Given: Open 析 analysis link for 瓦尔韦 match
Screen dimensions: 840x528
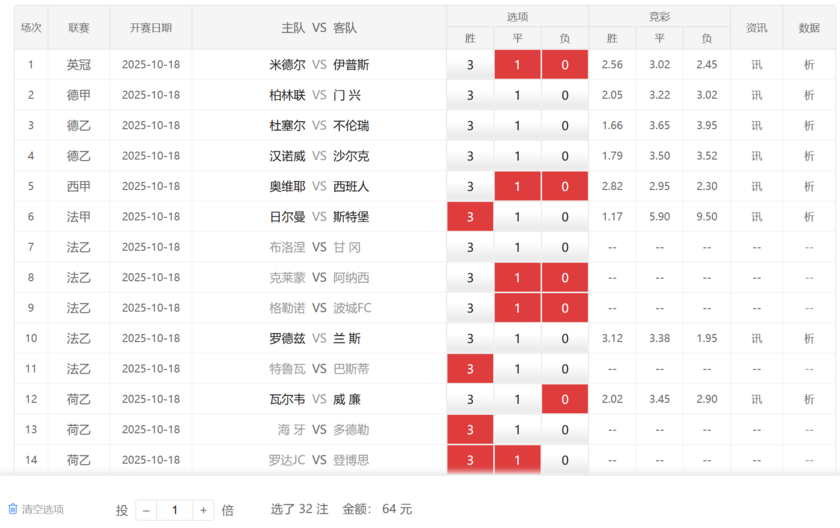Looking at the screenshot, I should coord(809,400).
